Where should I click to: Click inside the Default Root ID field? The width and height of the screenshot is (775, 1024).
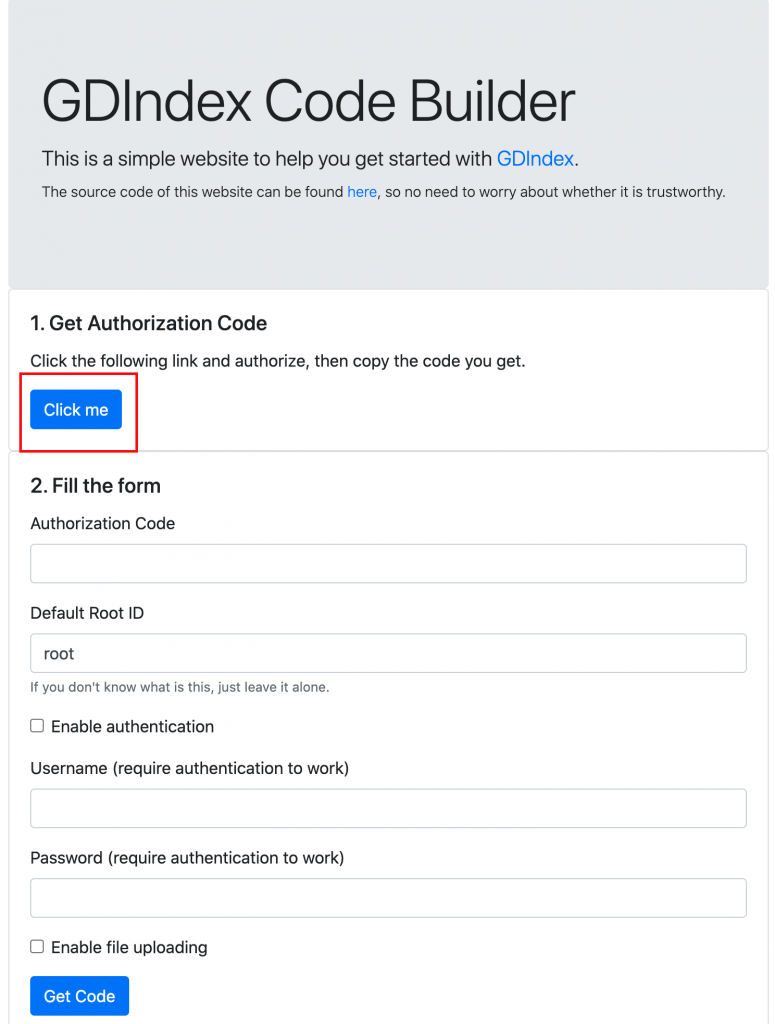tap(388, 653)
